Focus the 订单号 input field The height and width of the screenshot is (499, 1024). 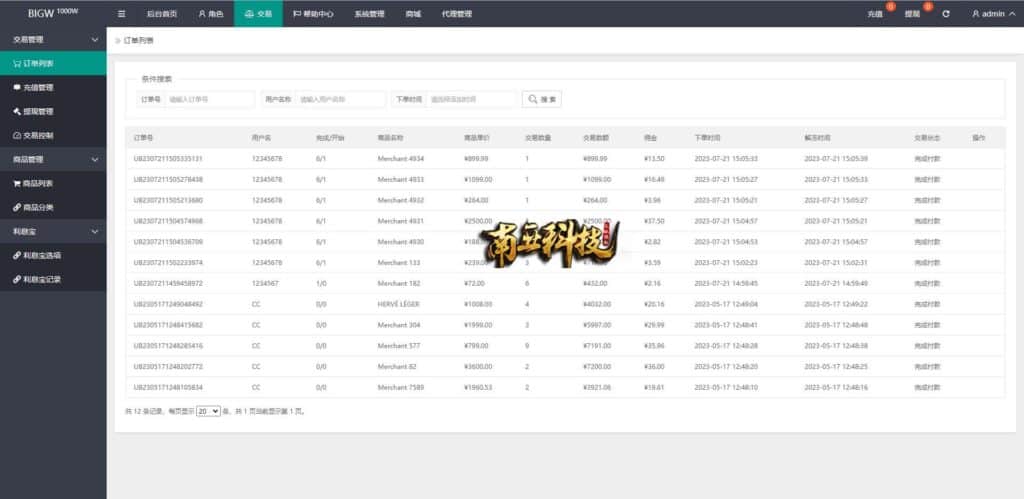click(210, 99)
